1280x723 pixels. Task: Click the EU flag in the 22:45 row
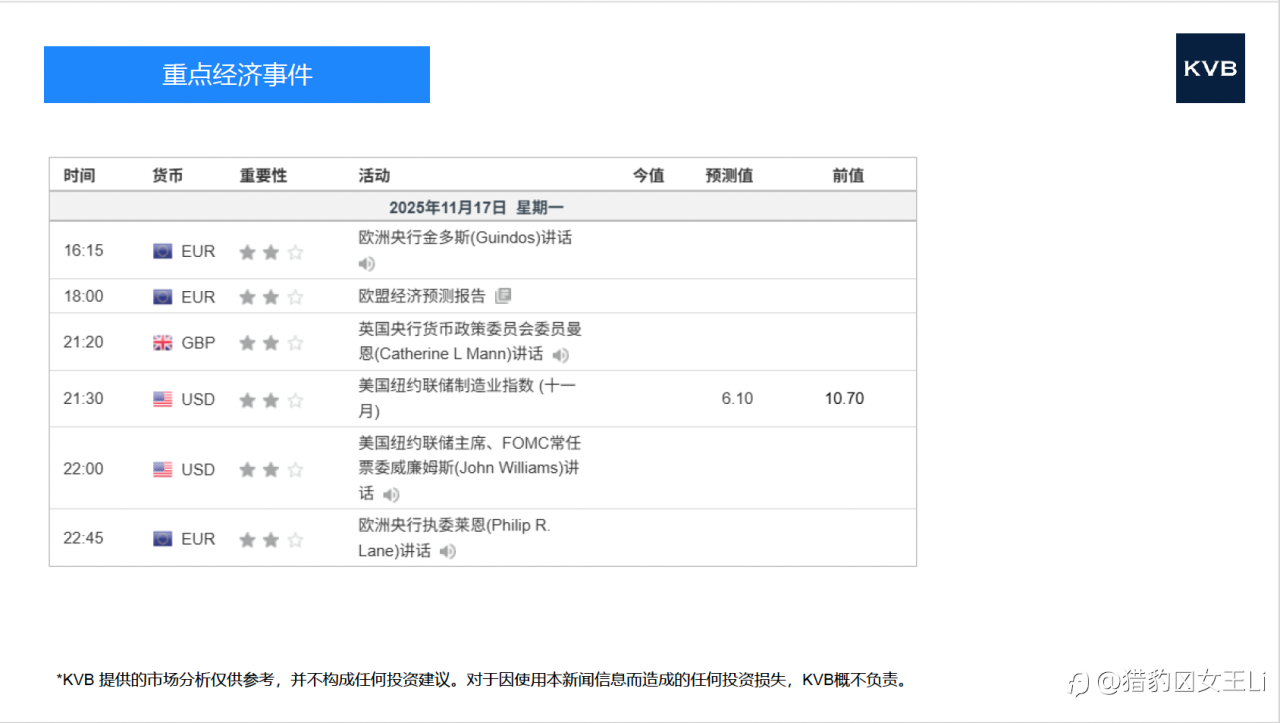(163, 539)
